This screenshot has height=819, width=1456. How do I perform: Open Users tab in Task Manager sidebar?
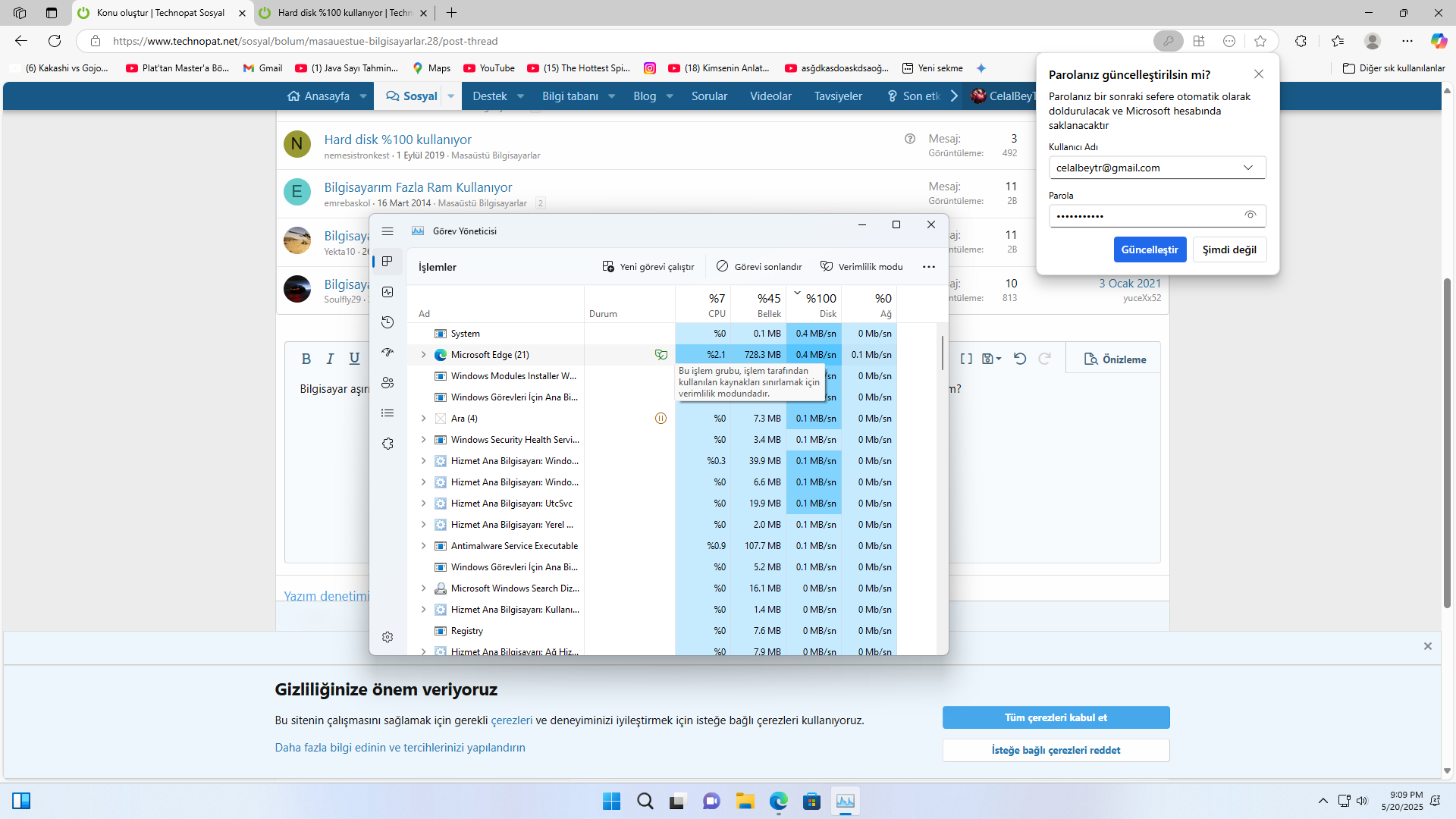pyautogui.click(x=388, y=383)
